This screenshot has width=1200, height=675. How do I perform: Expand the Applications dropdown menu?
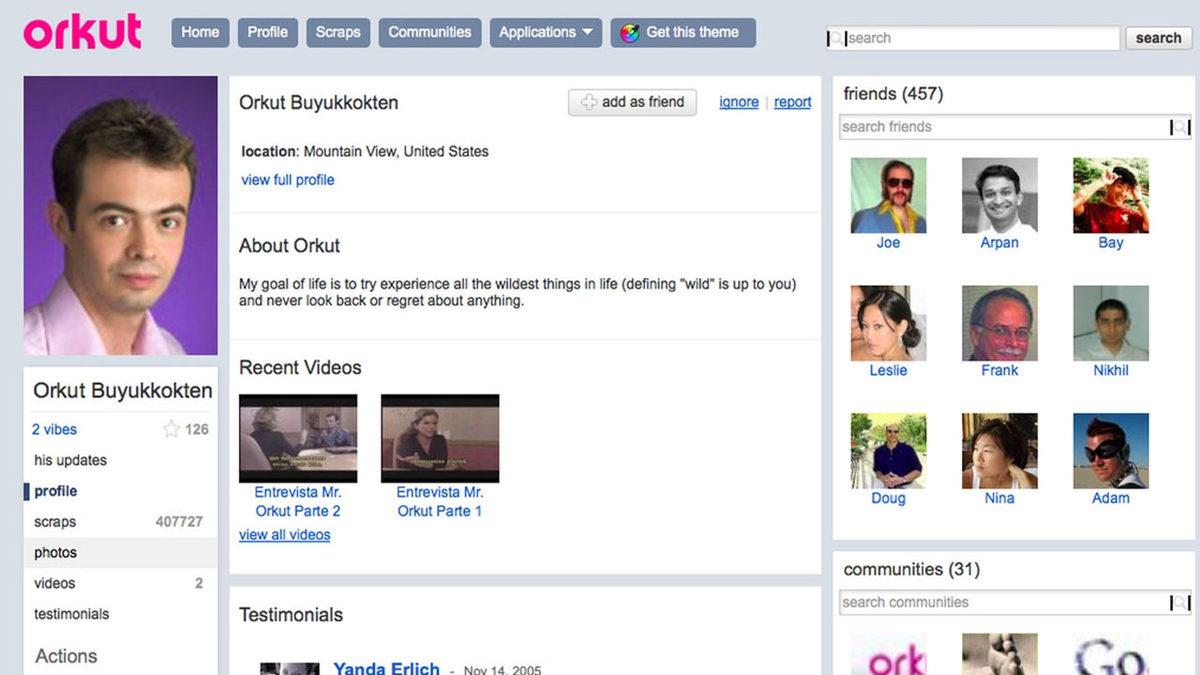[x=545, y=32]
